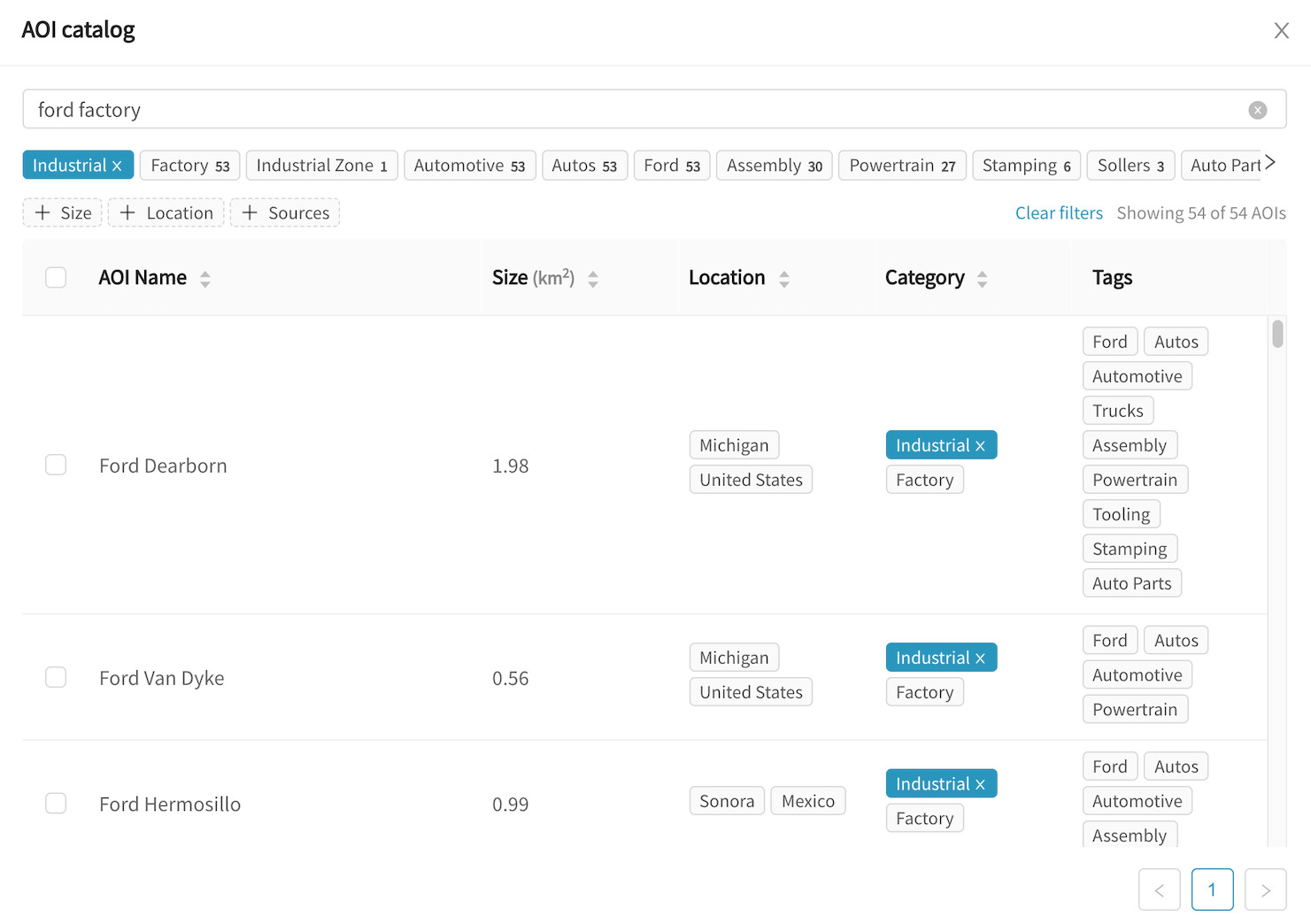Viewport: 1311px width, 924px height.
Task: Click Factory category in Ford Van Dyke row
Action: [925, 692]
